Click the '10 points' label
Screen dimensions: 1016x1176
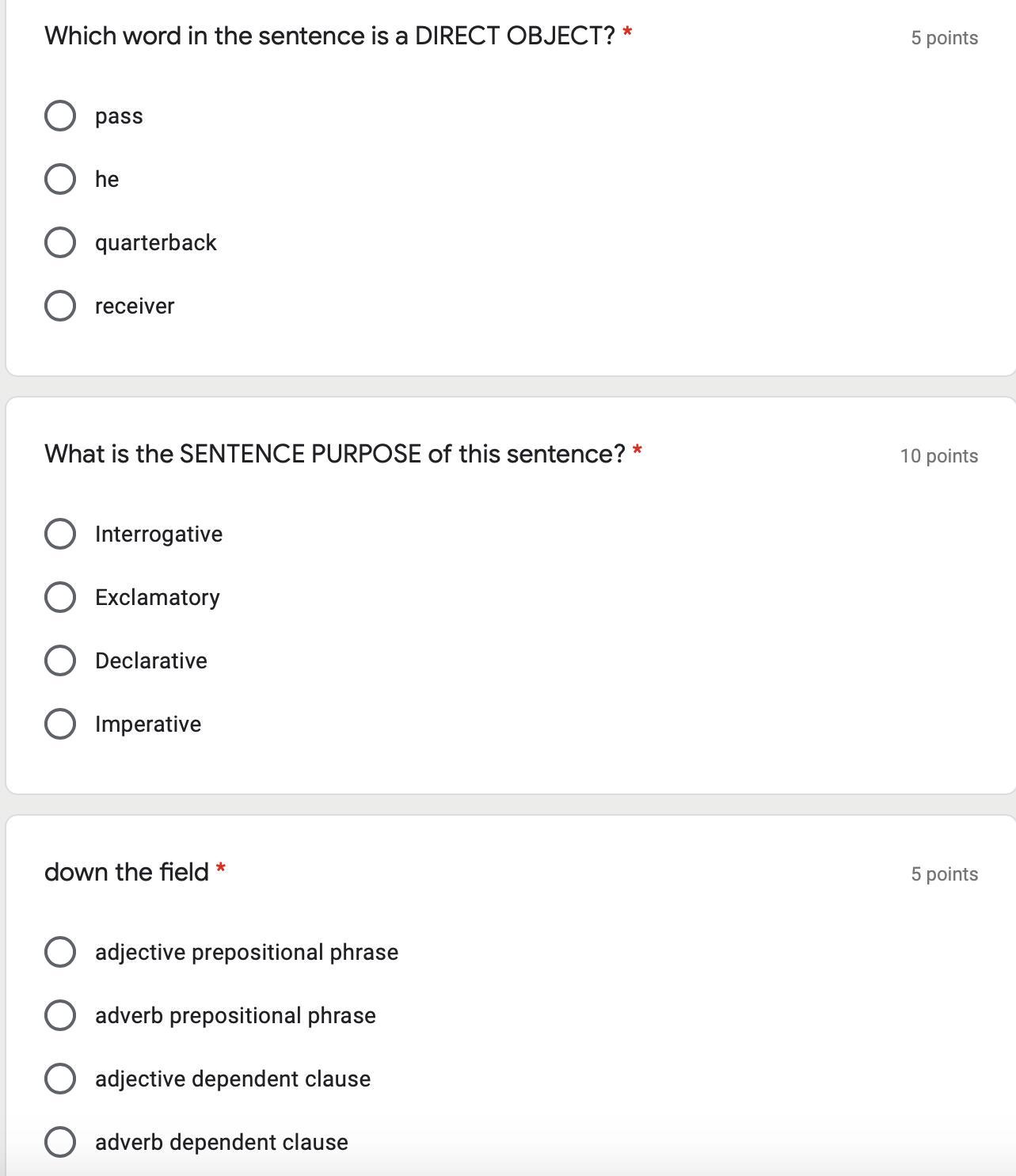938,456
